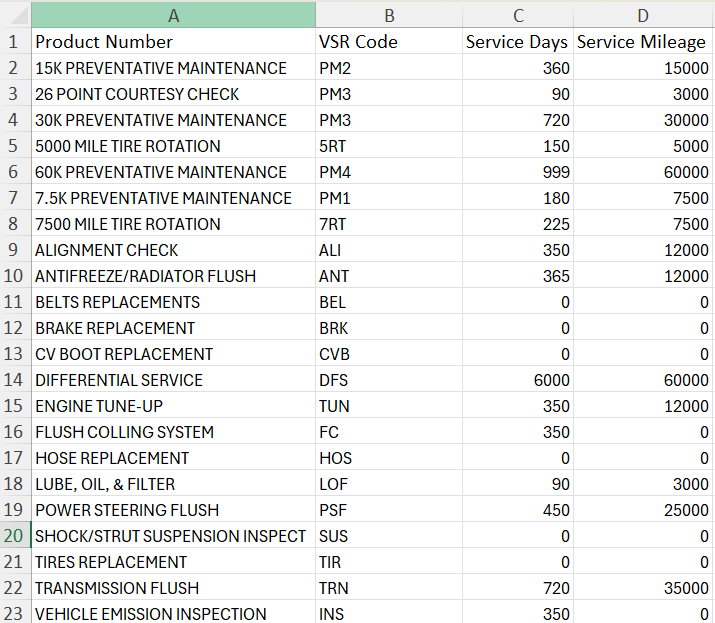Select the Service Mileage header cell

click(643, 42)
